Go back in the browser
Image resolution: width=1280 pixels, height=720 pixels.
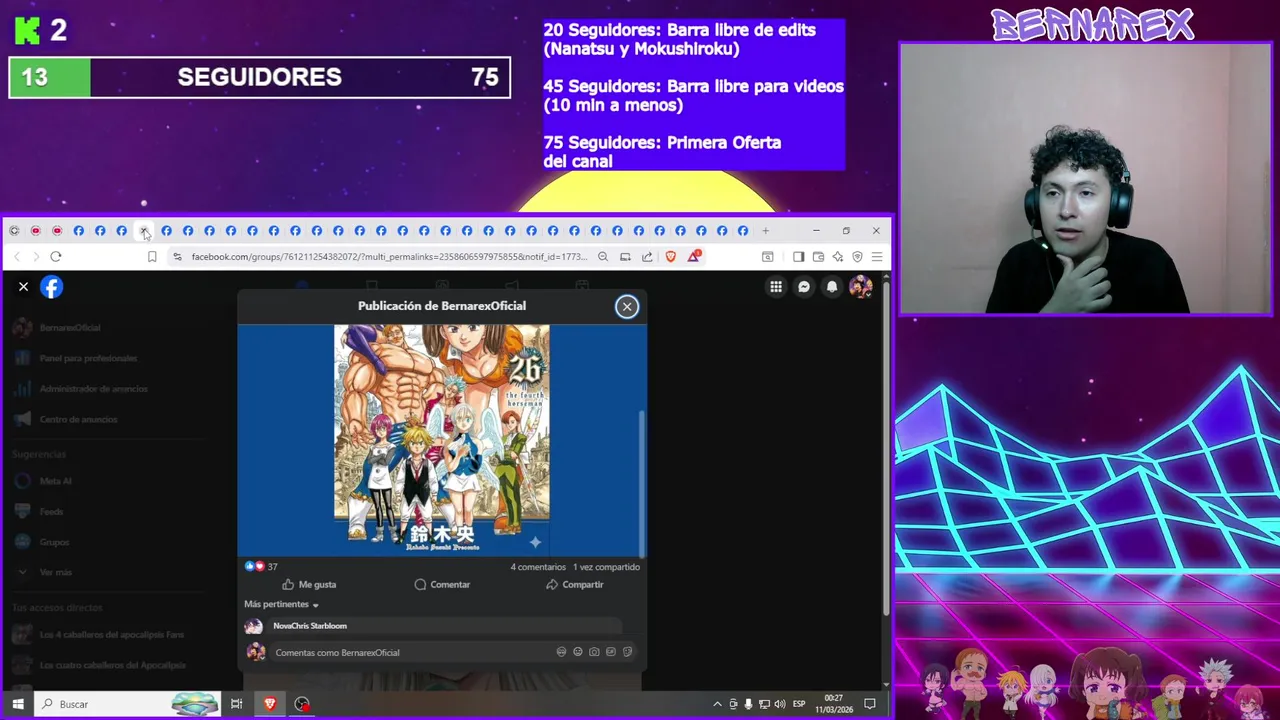coord(17,257)
